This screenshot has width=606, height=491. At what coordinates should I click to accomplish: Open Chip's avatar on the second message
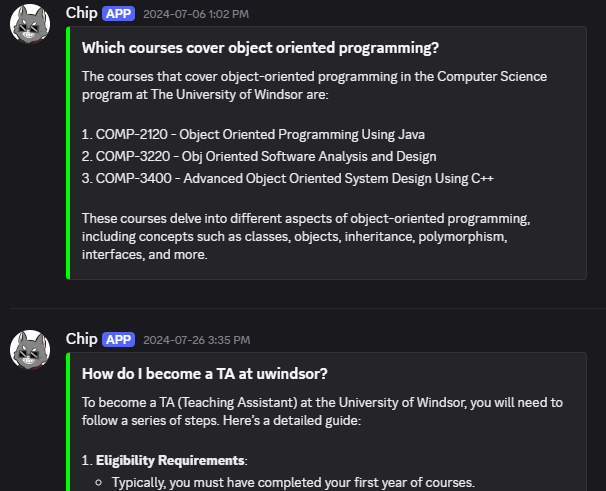click(30, 349)
